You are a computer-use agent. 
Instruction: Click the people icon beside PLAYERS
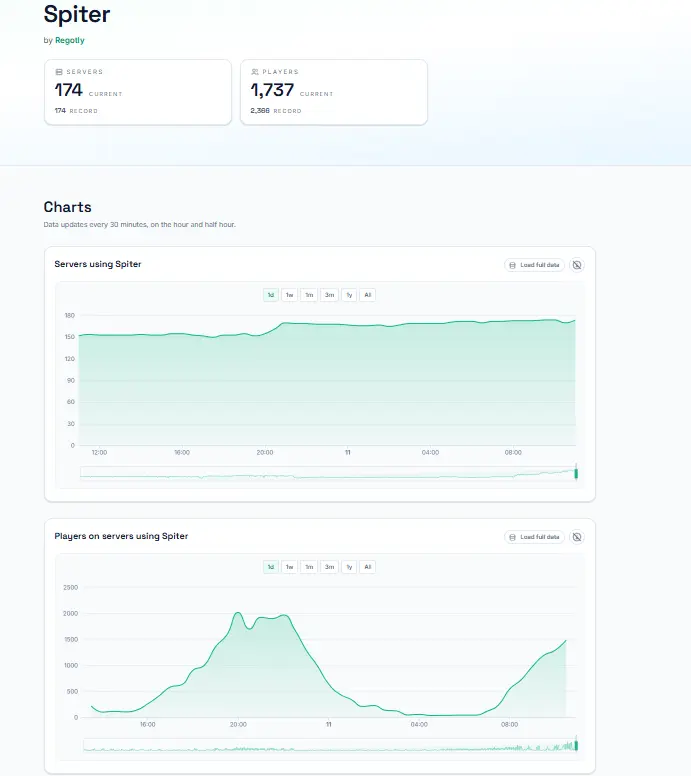tap(255, 72)
